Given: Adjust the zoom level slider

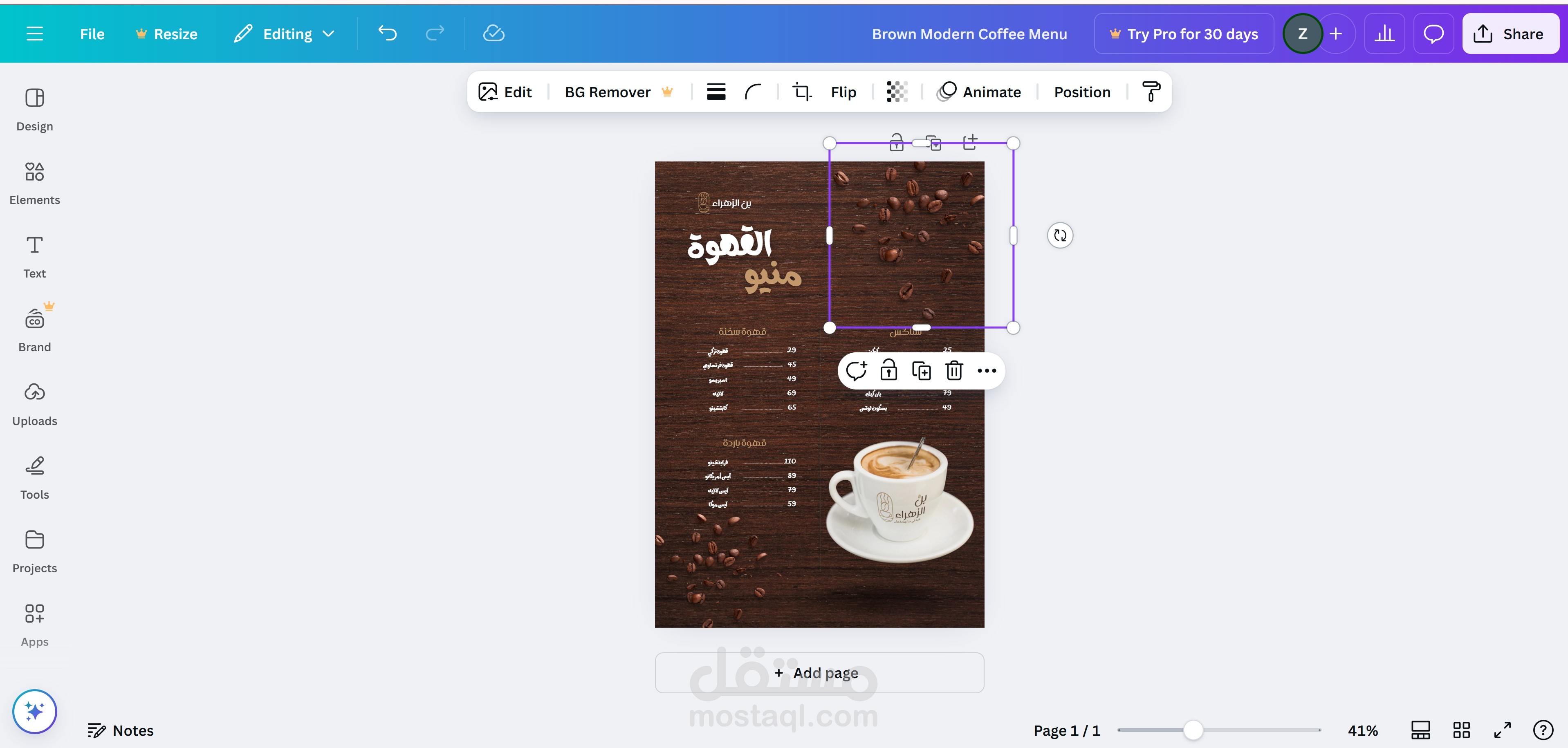Looking at the screenshot, I should pyautogui.click(x=1193, y=730).
